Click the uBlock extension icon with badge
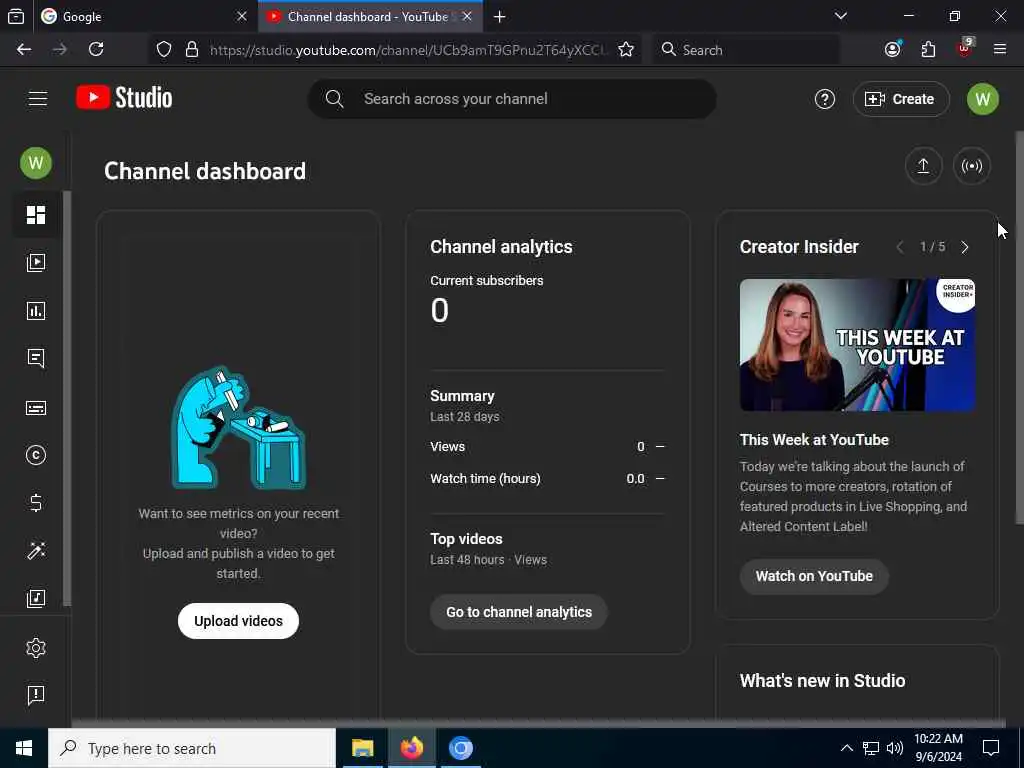The image size is (1024, 768). (965, 48)
